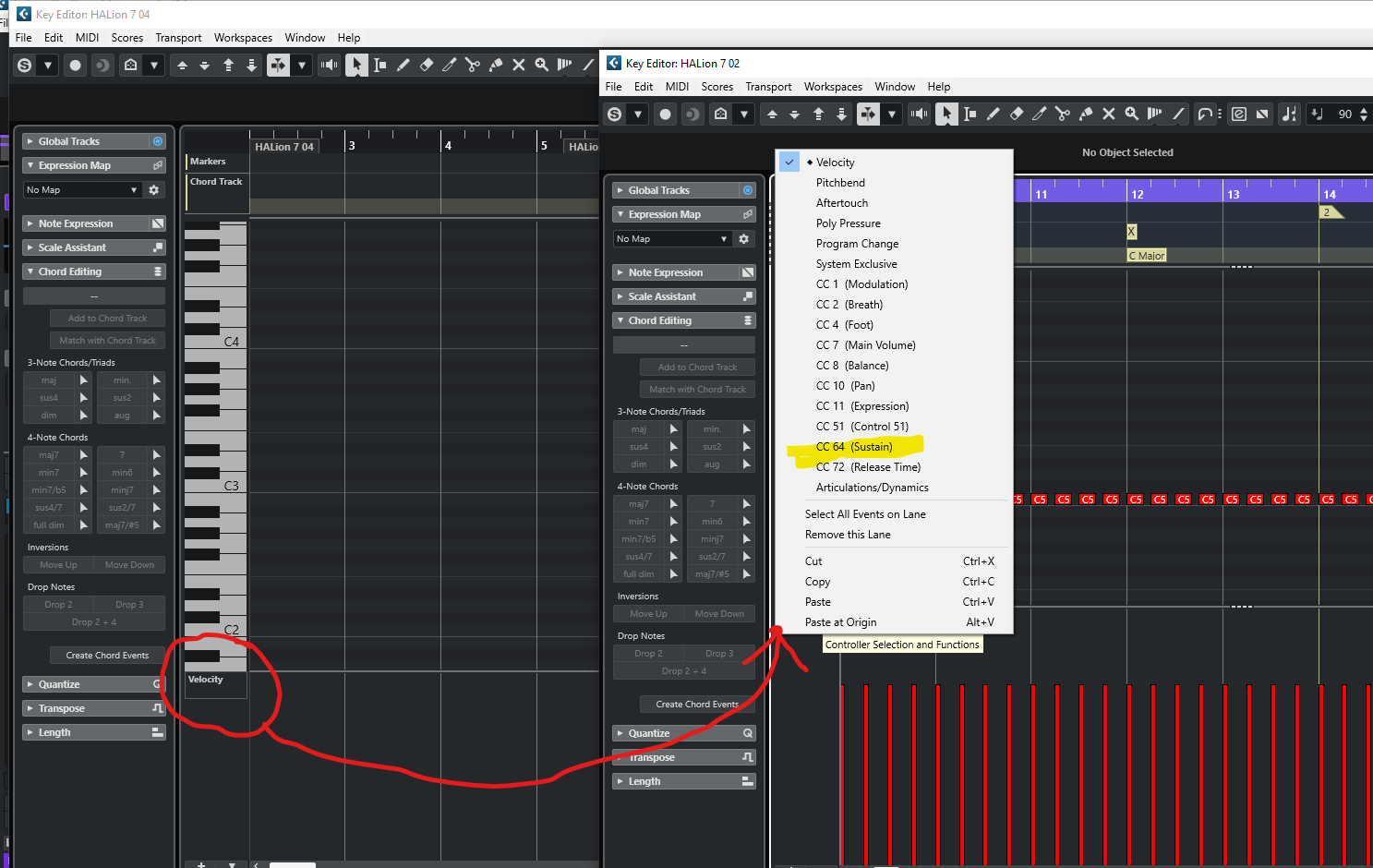Click the Drop 2 + 4 button in HALion 7 04
Viewport: 1373px width, 868px height.
[94, 622]
